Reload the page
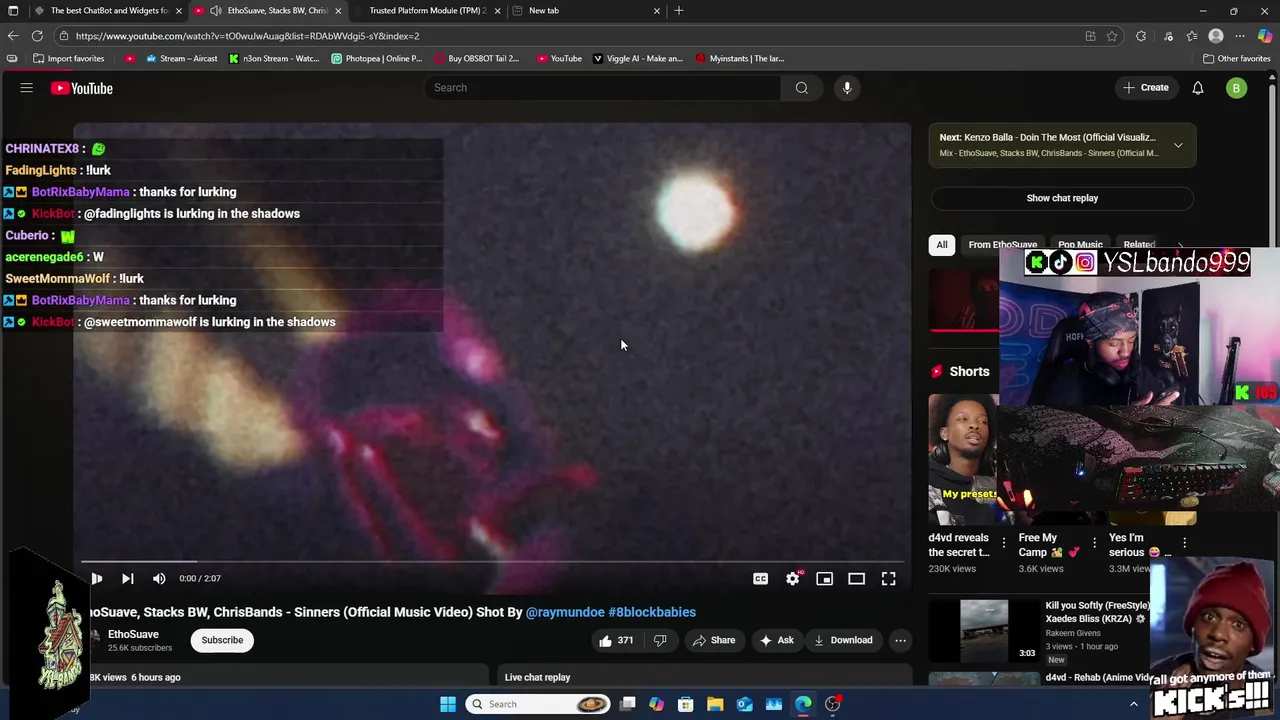Image resolution: width=1280 pixels, height=720 pixels. tap(37, 36)
